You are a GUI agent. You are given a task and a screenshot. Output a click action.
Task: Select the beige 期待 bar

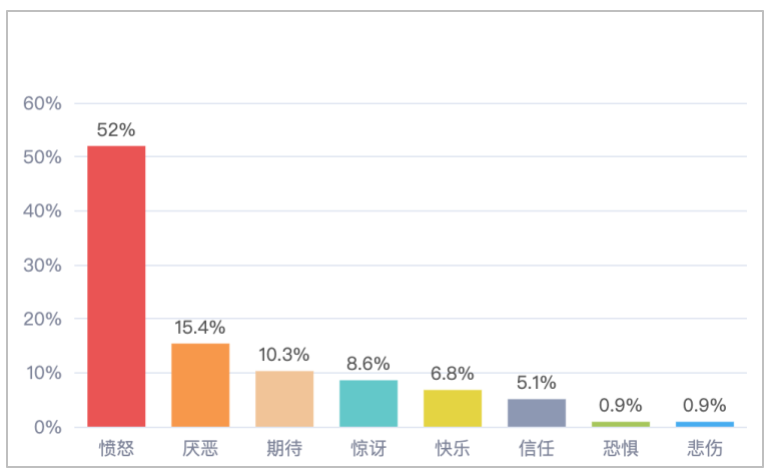coord(284,399)
